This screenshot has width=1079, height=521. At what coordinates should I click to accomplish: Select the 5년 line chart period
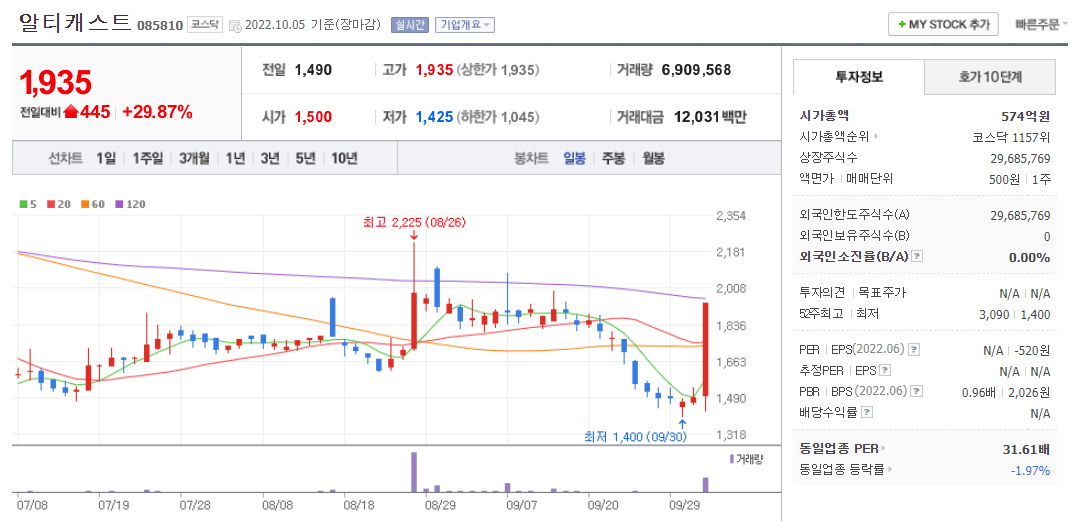coord(306,158)
